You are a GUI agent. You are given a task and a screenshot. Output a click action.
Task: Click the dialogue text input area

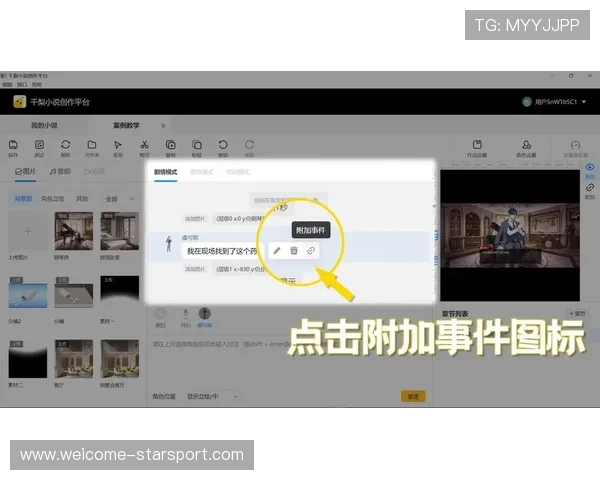click(x=290, y=362)
